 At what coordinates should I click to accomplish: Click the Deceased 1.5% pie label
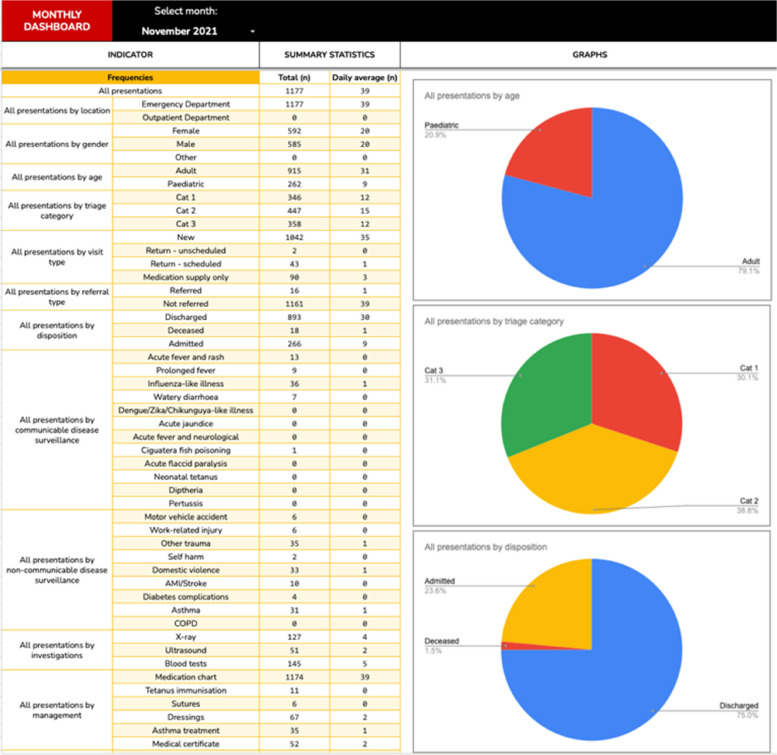[441, 646]
